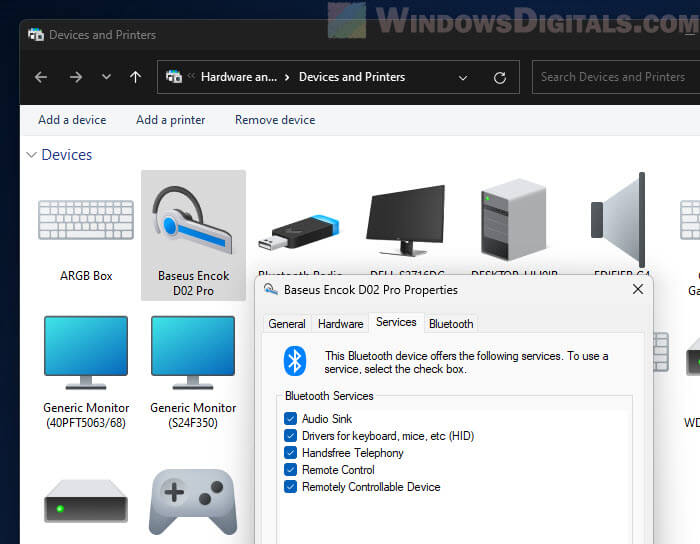Click the Search Devices and Printers field
Screen dimensions: 700x544
point(616,77)
